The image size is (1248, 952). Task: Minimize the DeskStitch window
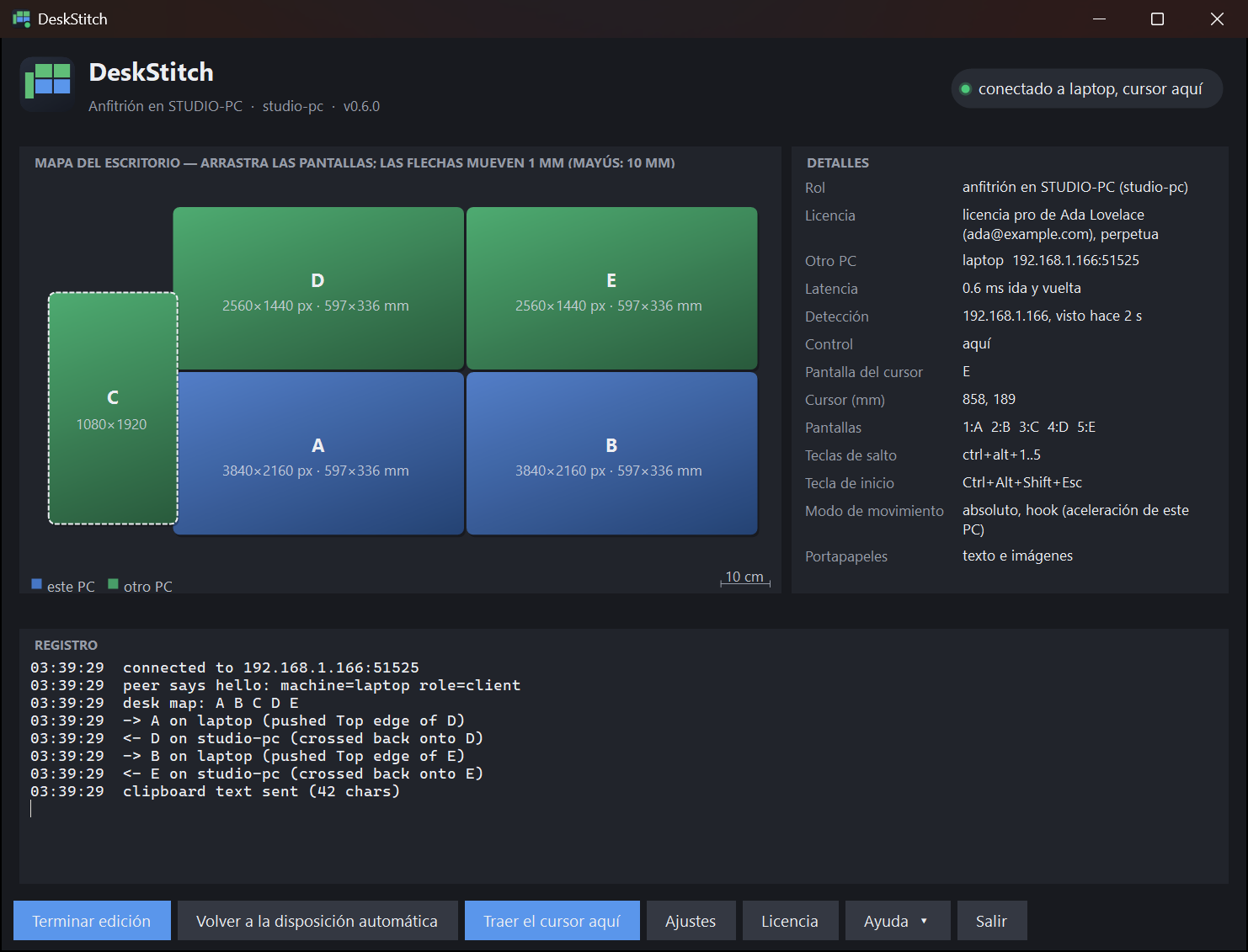tap(1099, 19)
